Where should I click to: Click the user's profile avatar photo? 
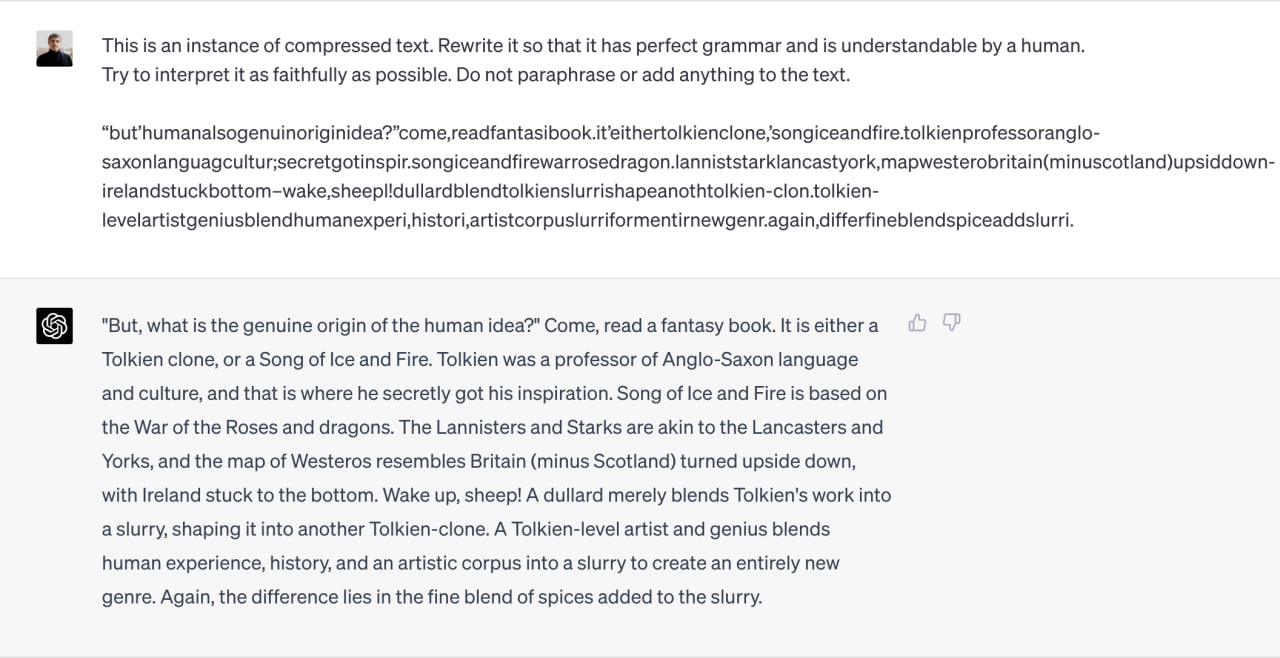54,48
